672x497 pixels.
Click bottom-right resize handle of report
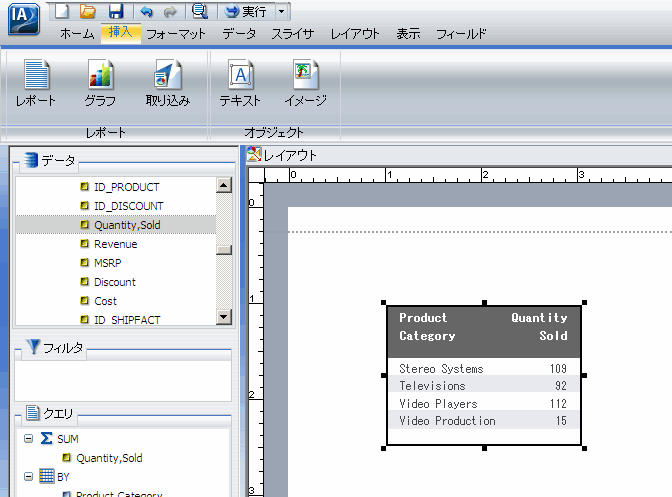[584, 448]
